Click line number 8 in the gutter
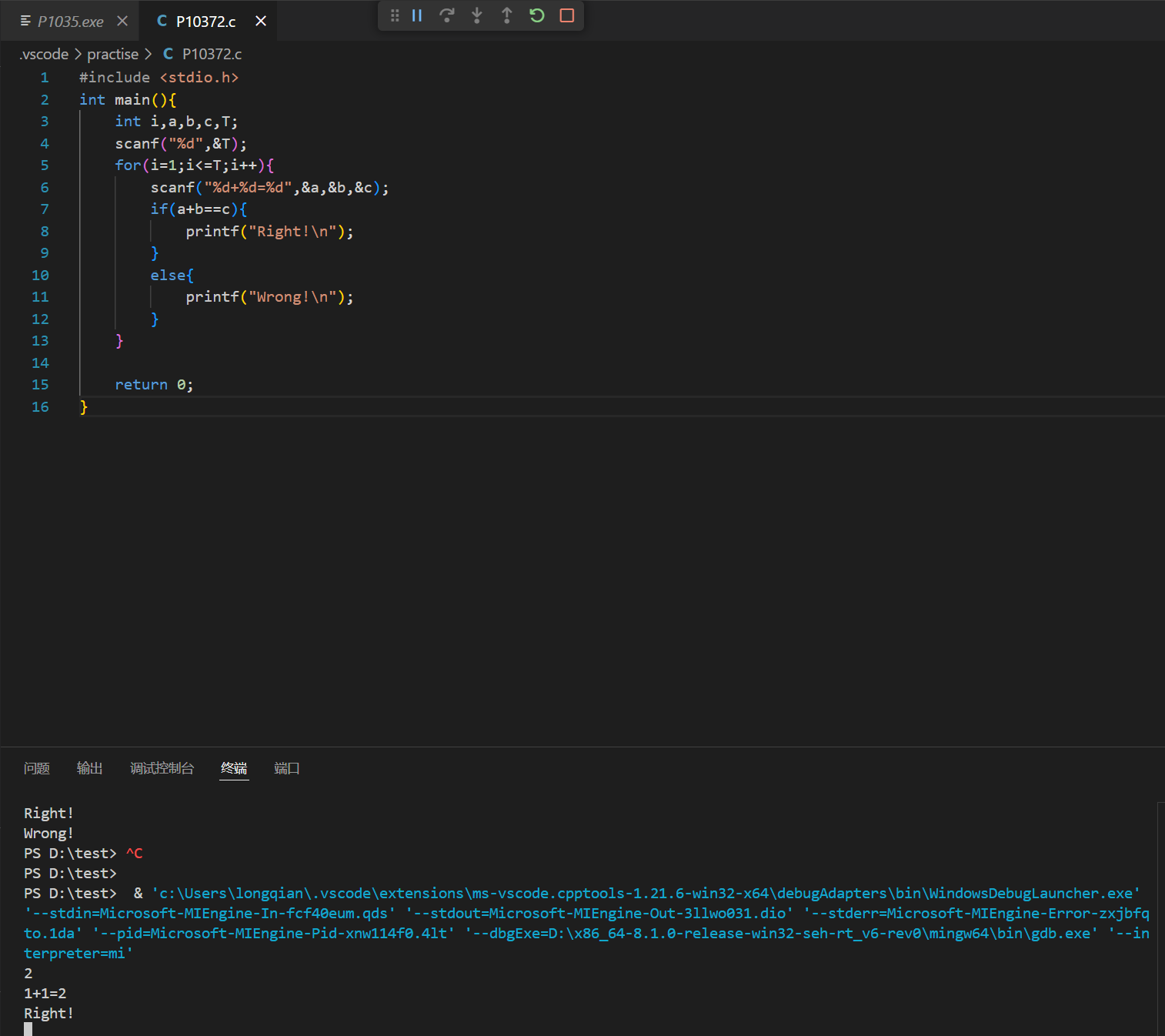 click(x=45, y=232)
